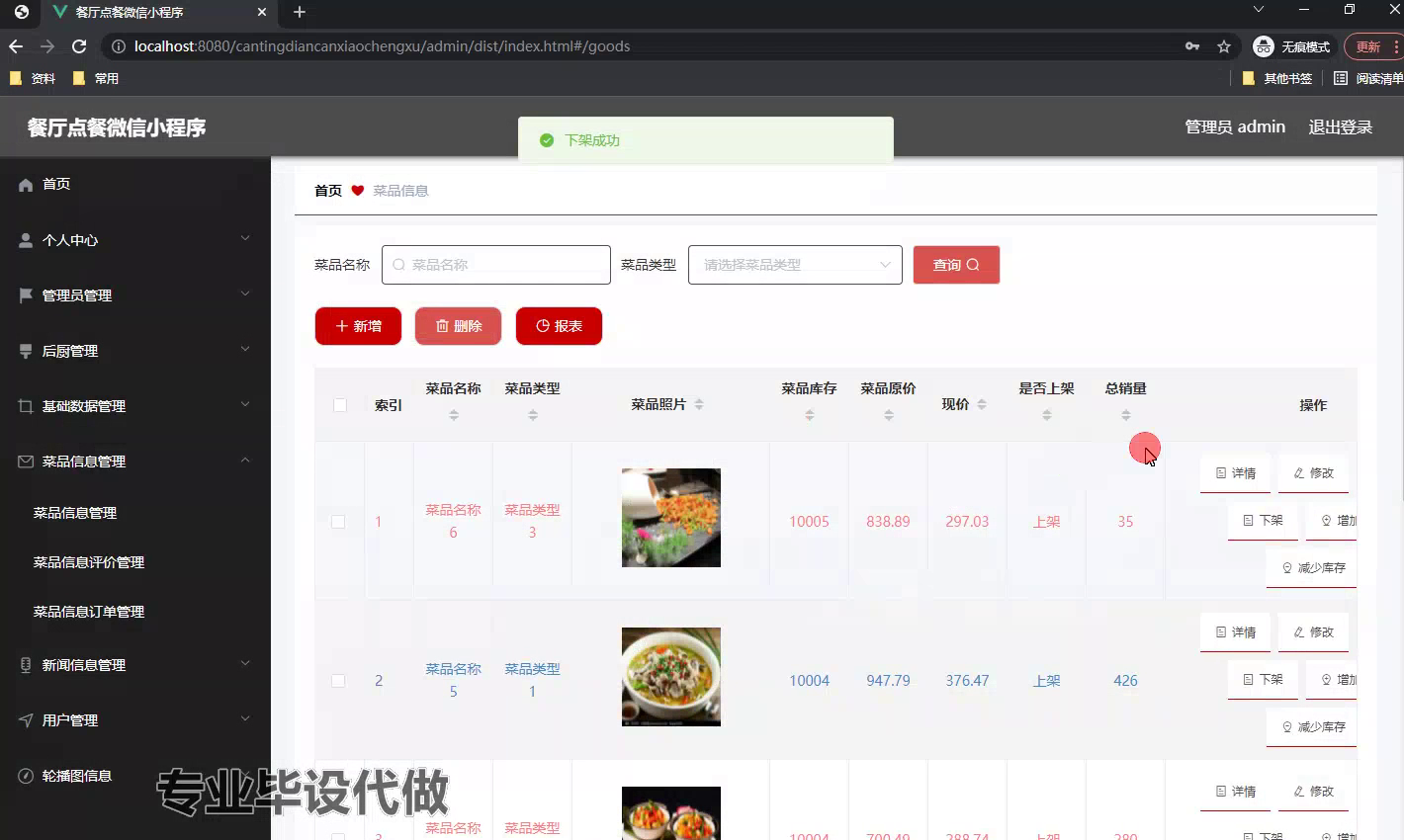Reload the page with refresh icon
Screen dimensions: 1404x840
pyautogui.click(x=79, y=46)
